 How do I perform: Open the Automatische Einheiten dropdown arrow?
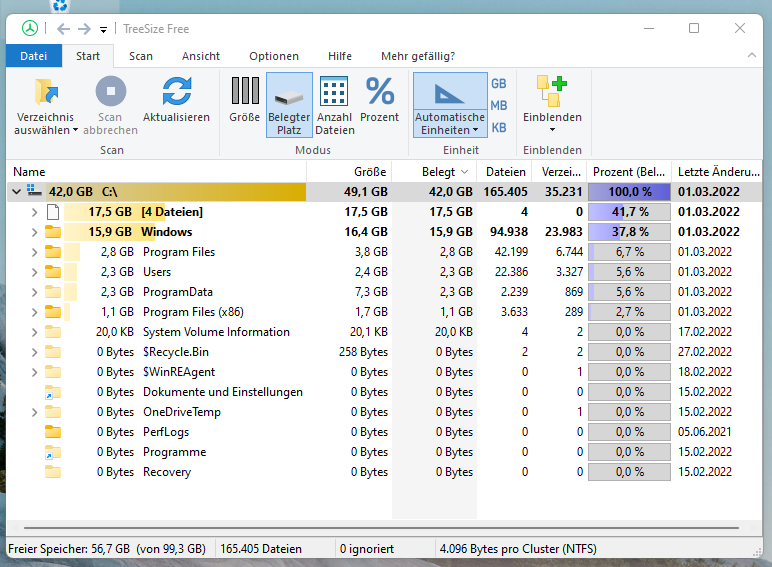476,130
